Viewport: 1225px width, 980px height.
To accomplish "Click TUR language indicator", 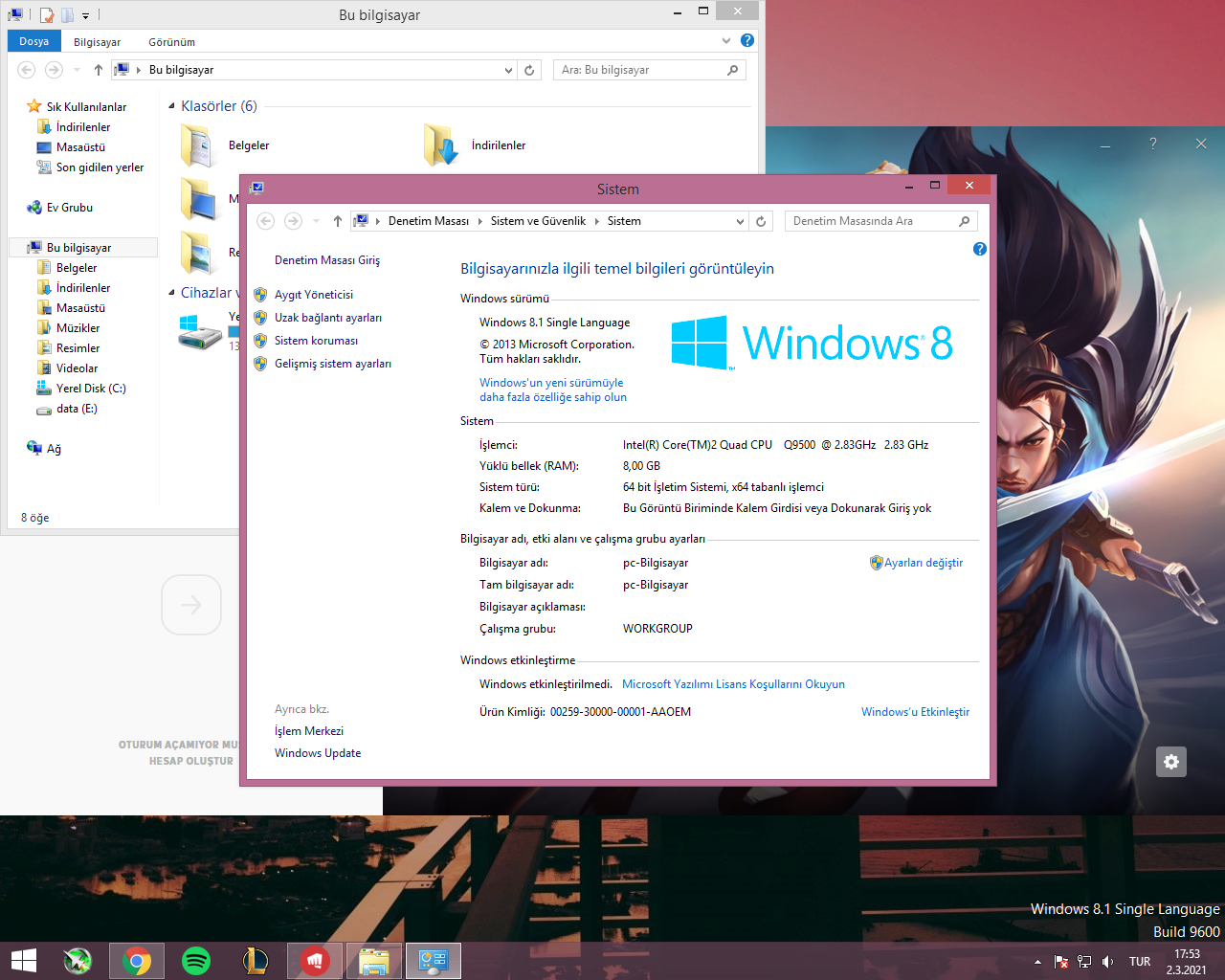I will tap(1140, 962).
